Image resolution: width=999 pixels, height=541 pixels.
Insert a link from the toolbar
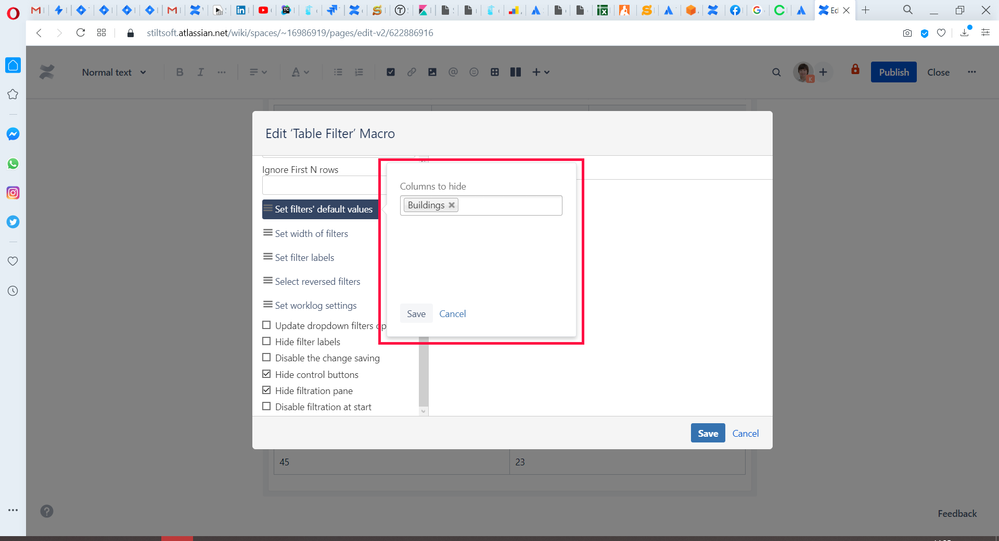412,72
